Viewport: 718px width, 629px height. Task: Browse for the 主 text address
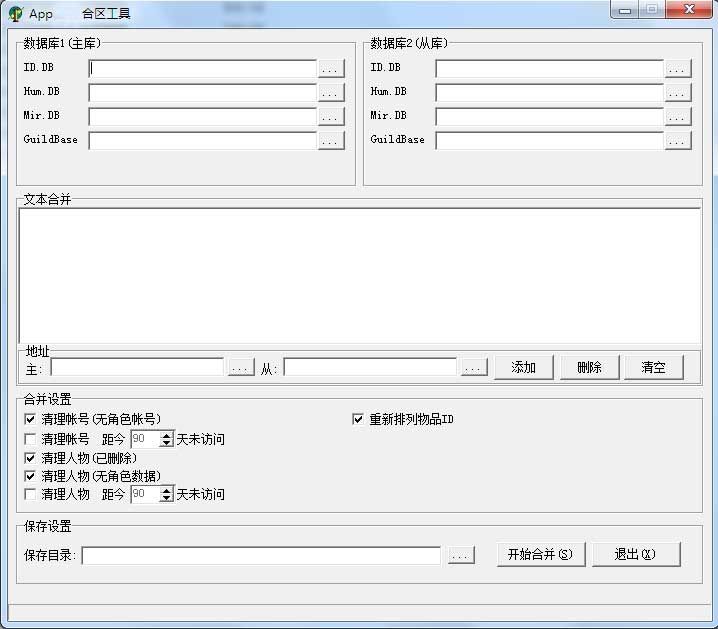[241, 367]
